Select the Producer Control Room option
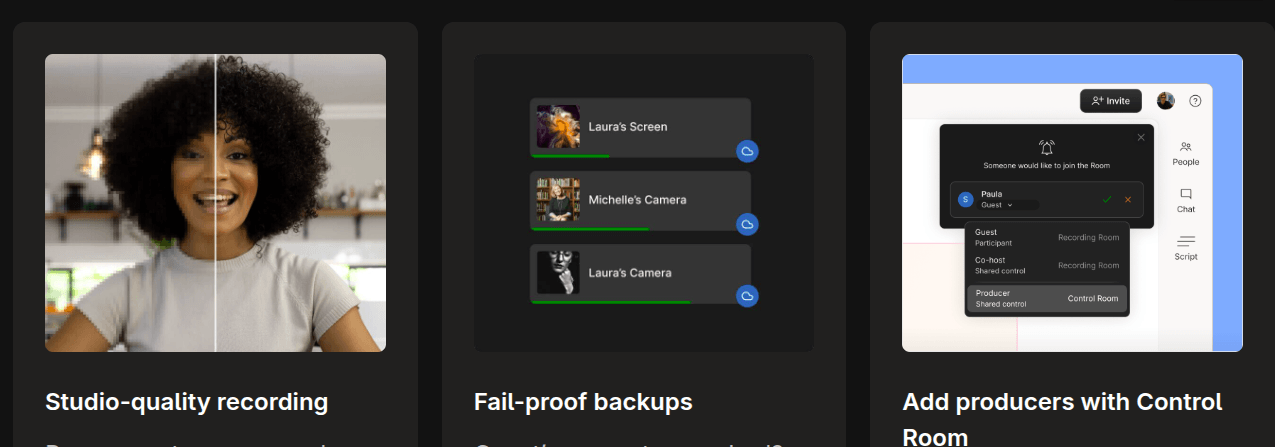Viewport: 1275px width, 447px height. [x=1046, y=298]
